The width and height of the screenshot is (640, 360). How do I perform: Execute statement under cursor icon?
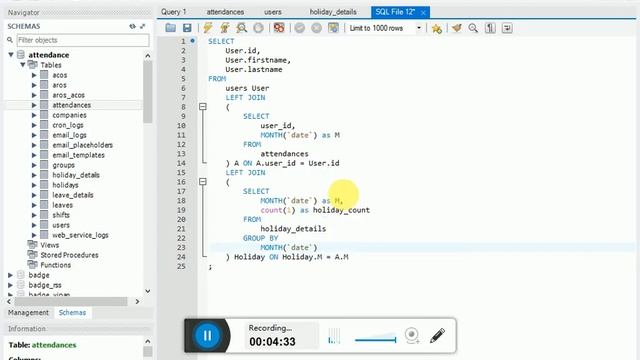224,28
